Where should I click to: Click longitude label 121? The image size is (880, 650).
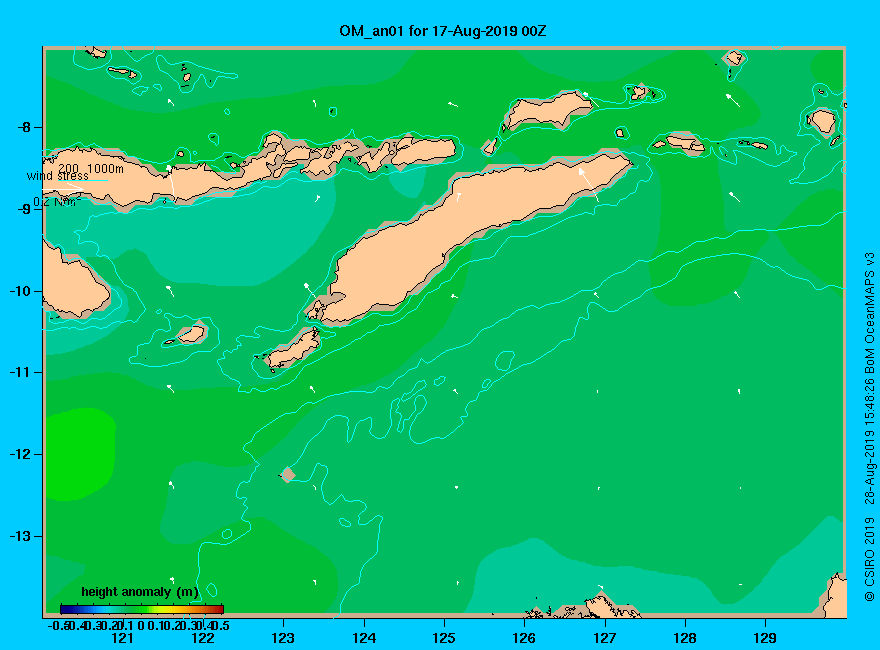coord(122,638)
